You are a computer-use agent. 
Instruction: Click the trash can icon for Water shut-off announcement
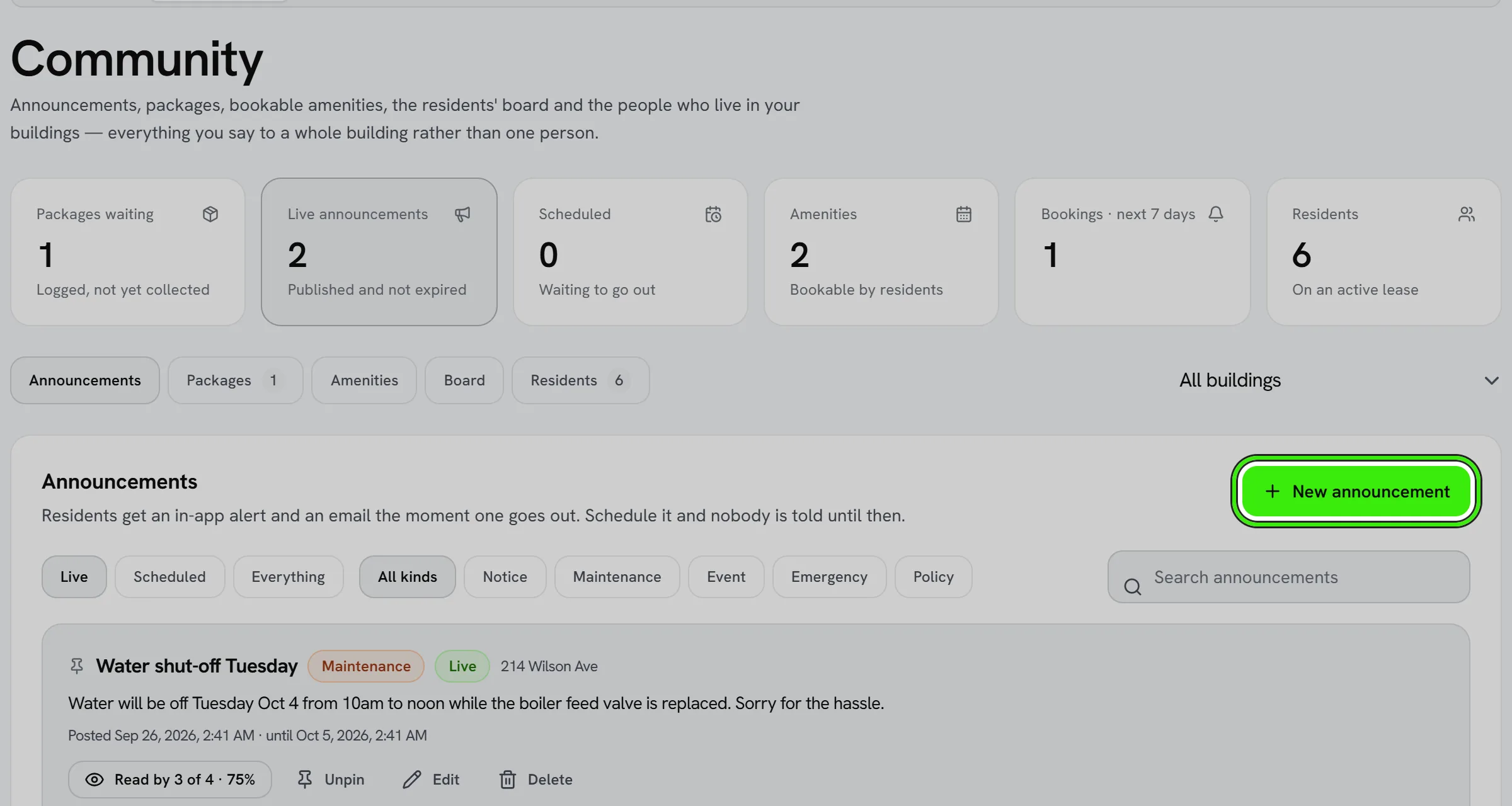coord(508,780)
